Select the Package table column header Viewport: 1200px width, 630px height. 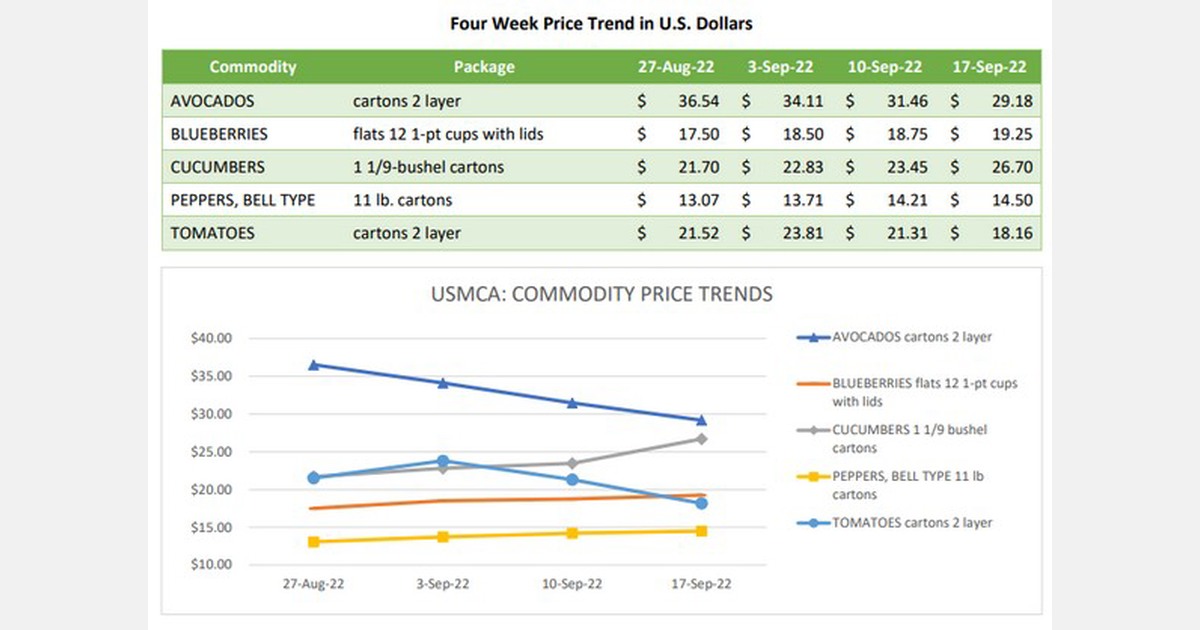tap(484, 67)
